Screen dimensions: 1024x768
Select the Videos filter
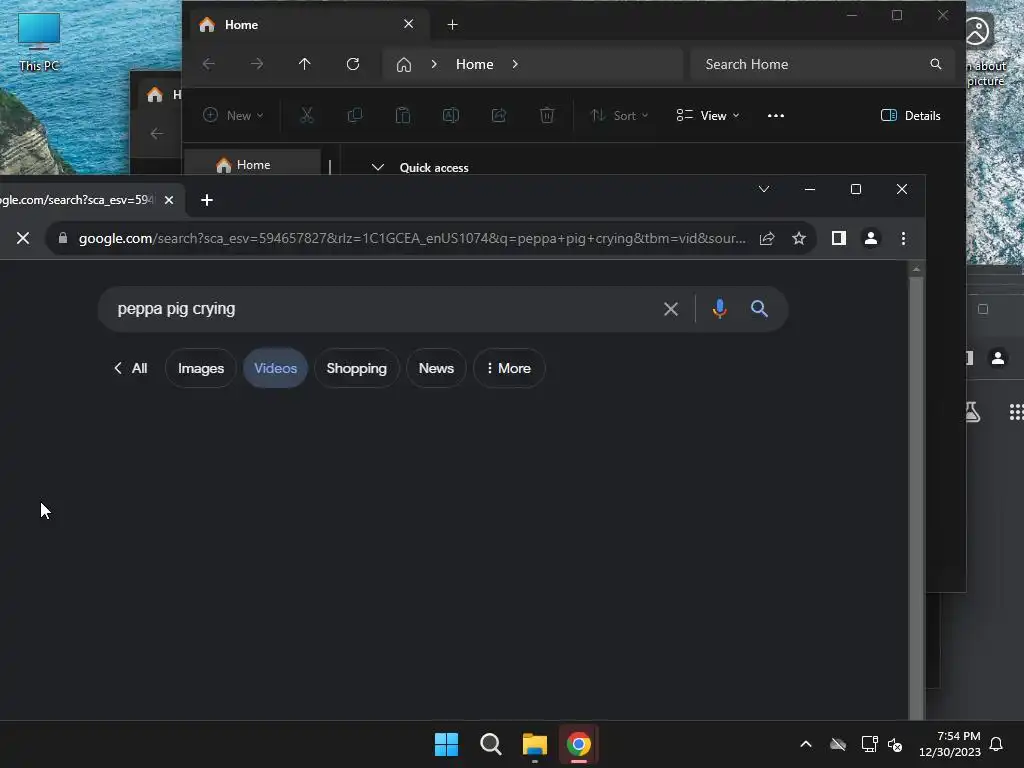(276, 368)
